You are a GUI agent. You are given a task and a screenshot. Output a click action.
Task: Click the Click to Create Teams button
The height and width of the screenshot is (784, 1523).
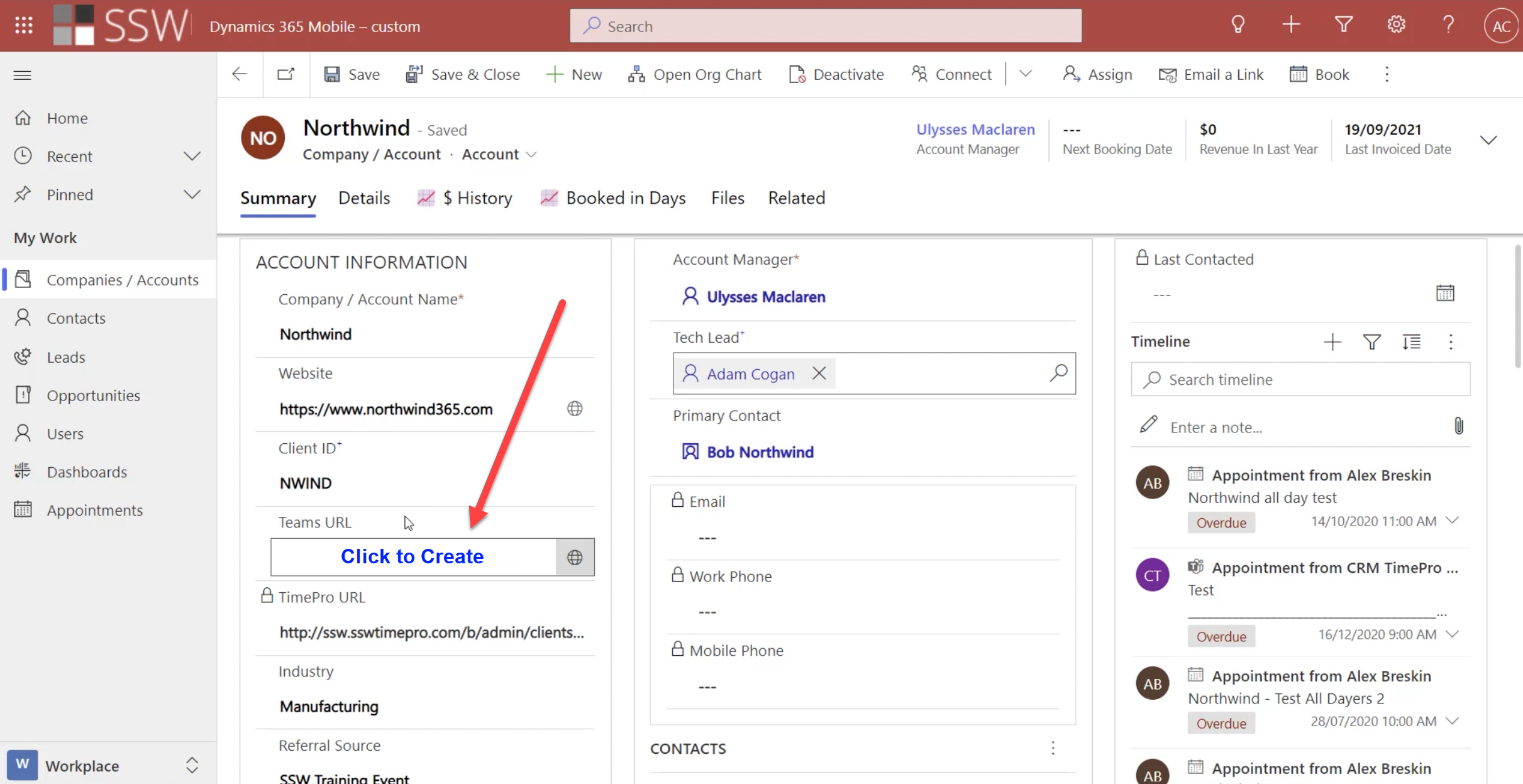[413, 556]
